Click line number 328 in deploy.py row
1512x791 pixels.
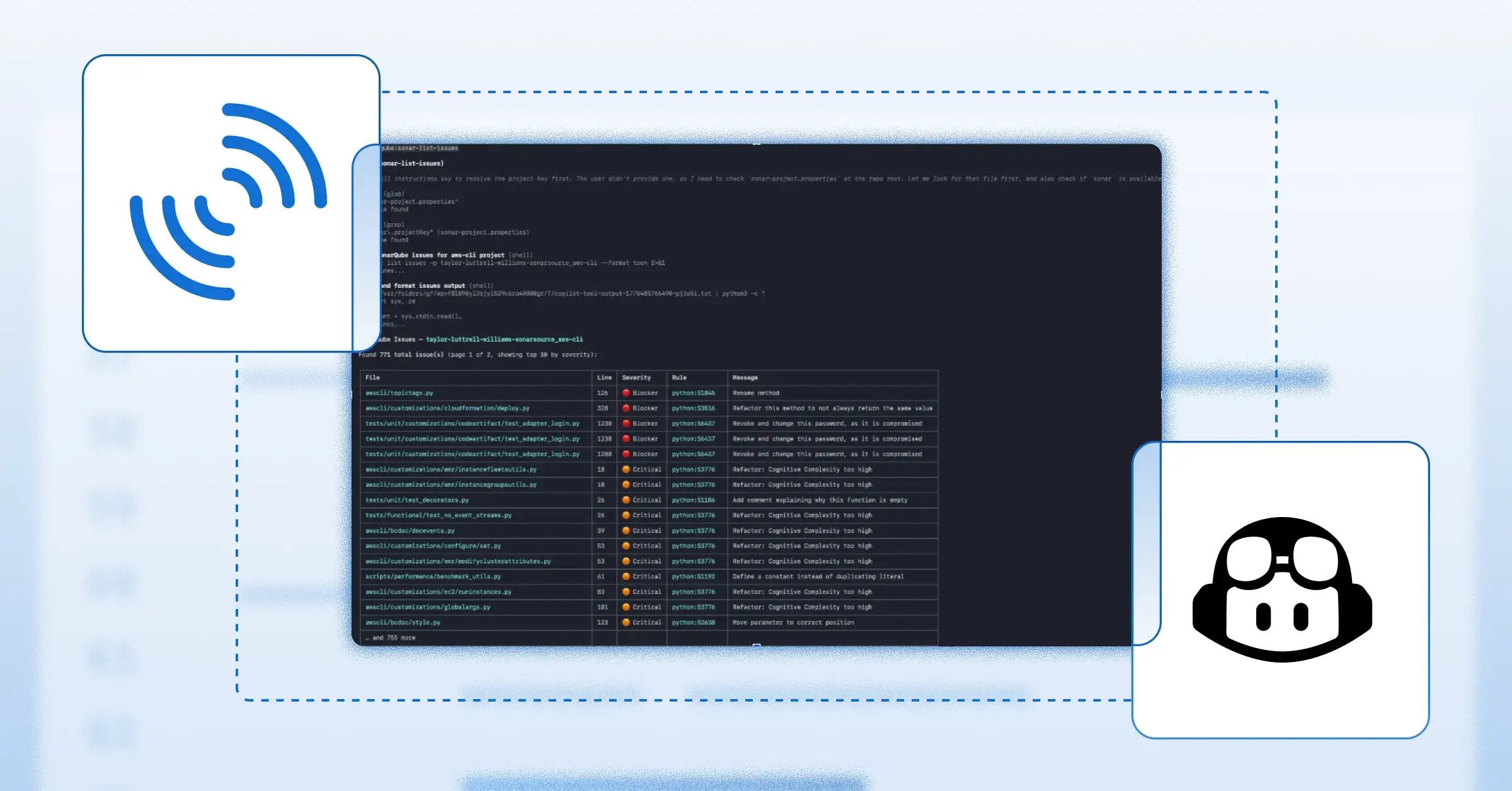tap(603, 408)
